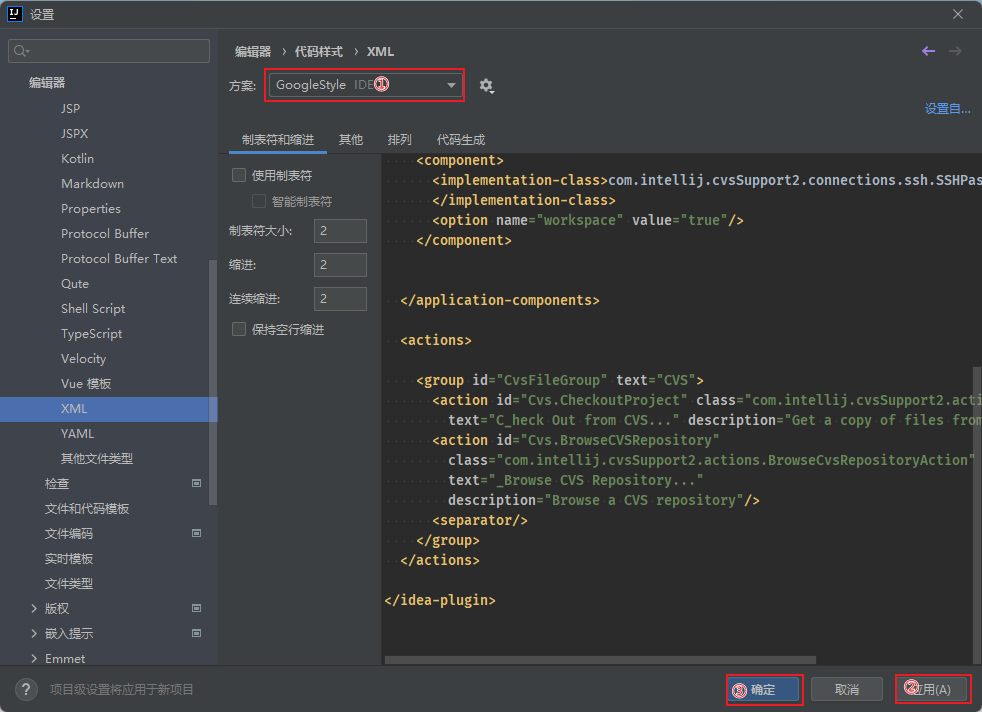Switch to the 代码生成 tab
This screenshot has height=712, width=982.
coord(461,140)
